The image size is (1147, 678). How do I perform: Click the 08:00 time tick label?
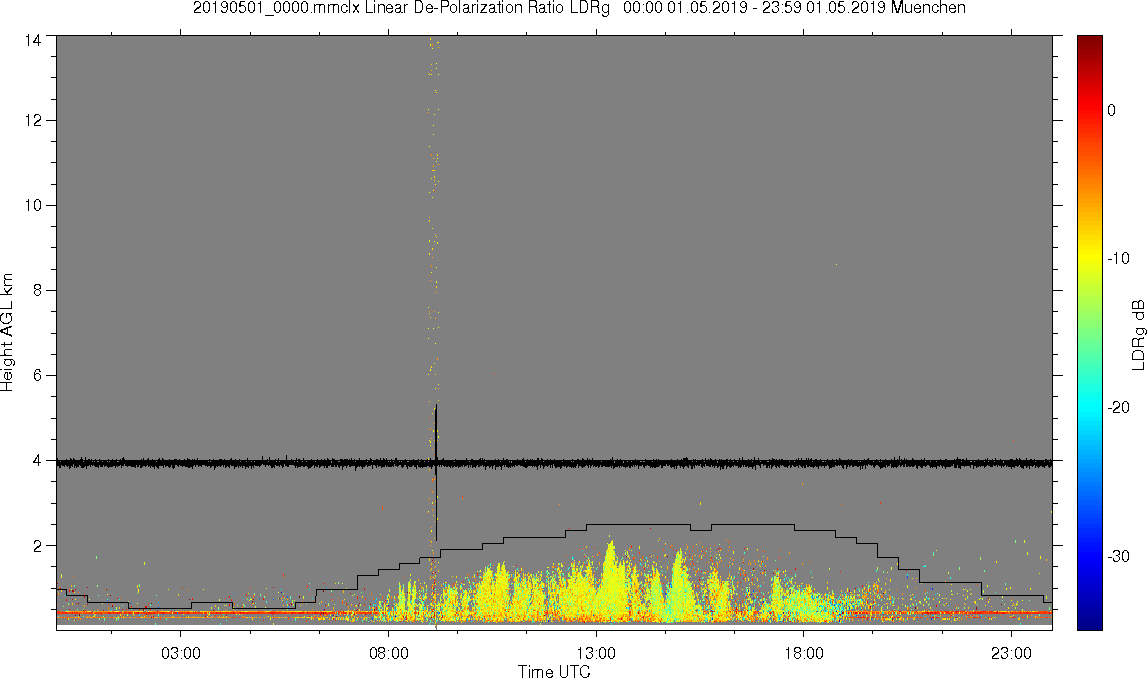coord(388,653)
